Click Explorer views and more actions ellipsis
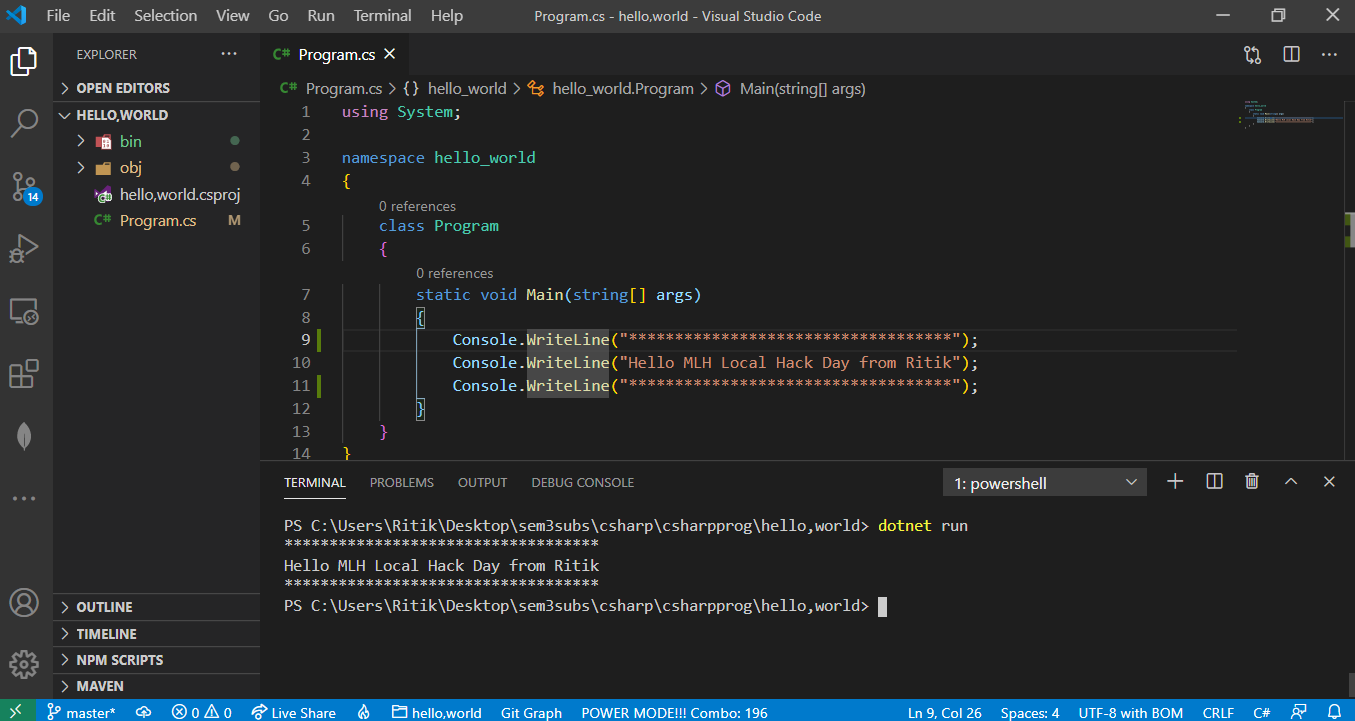The width and height of the screenshot is (1355, 721). point(229,54)
